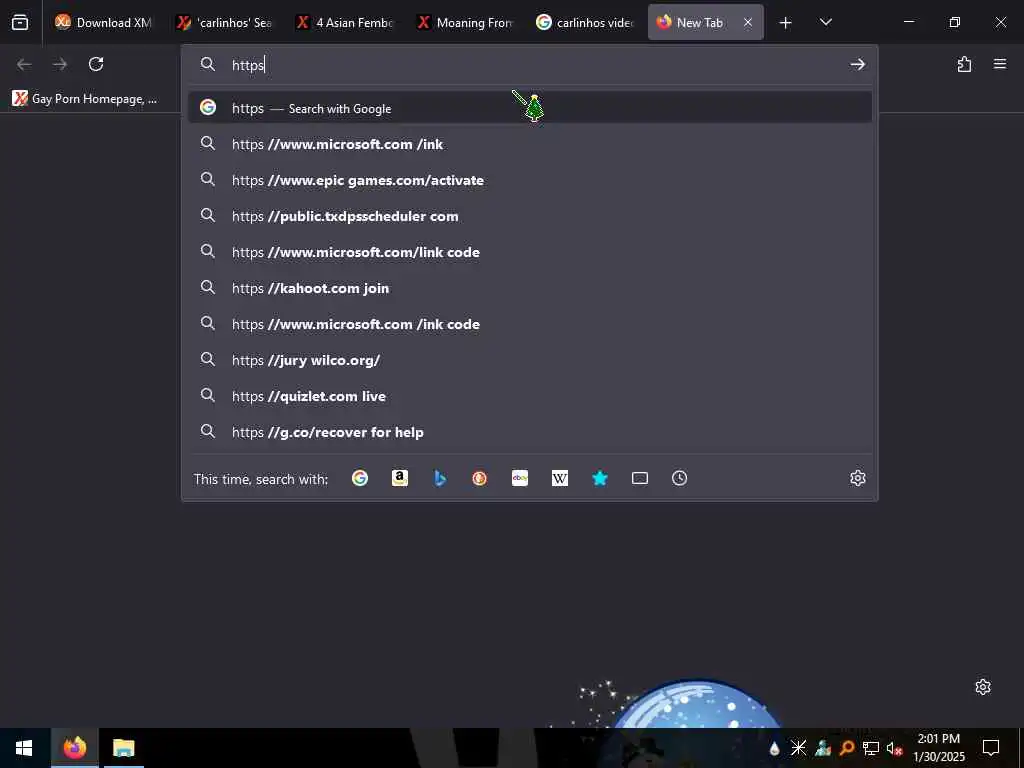Open the Gay Porn Homepage bookmark
Image resolution: width=1024 pixels, height=768 pixels.
tap(85, 99)
